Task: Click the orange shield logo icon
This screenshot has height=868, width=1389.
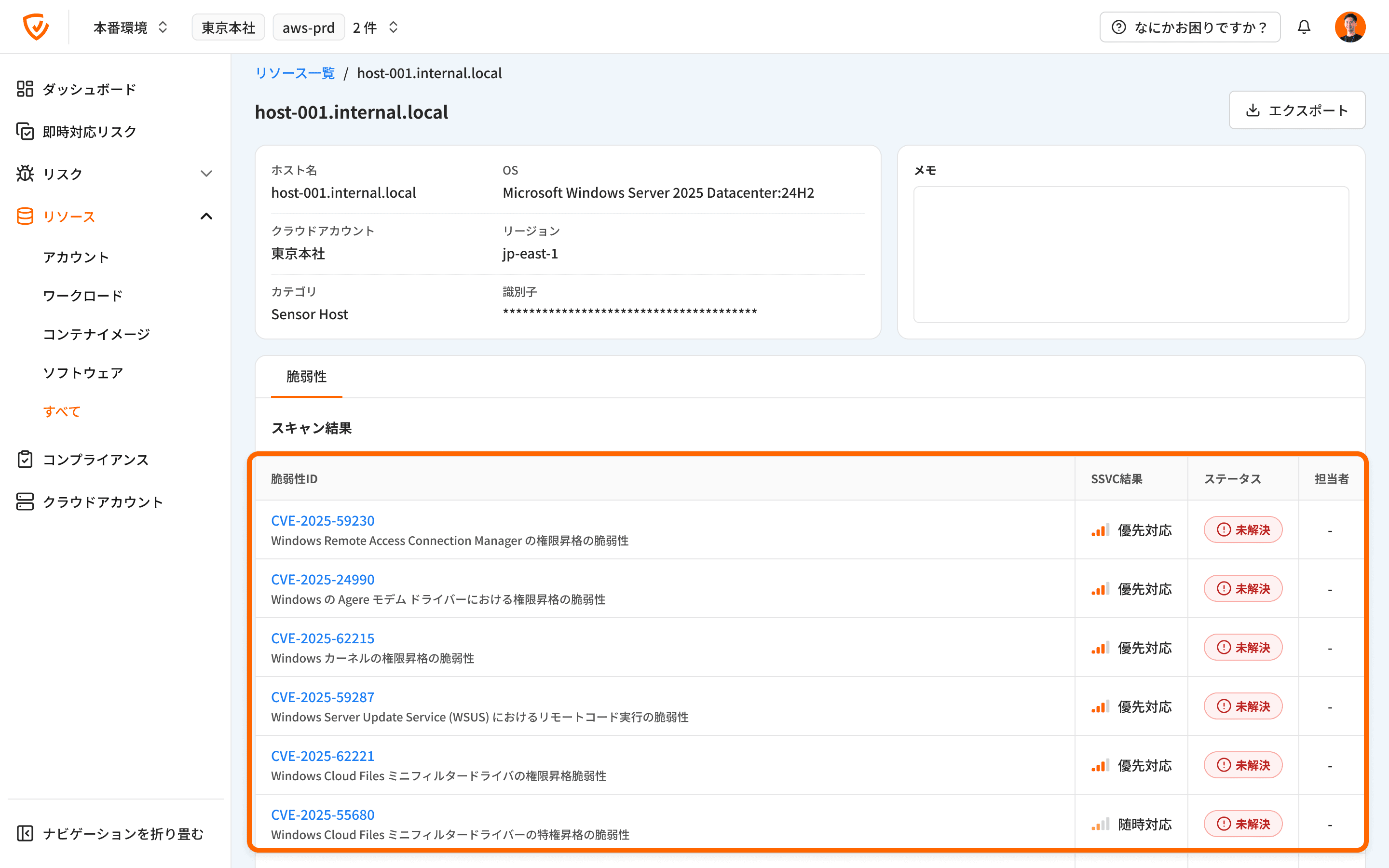Action: (36, 27)
